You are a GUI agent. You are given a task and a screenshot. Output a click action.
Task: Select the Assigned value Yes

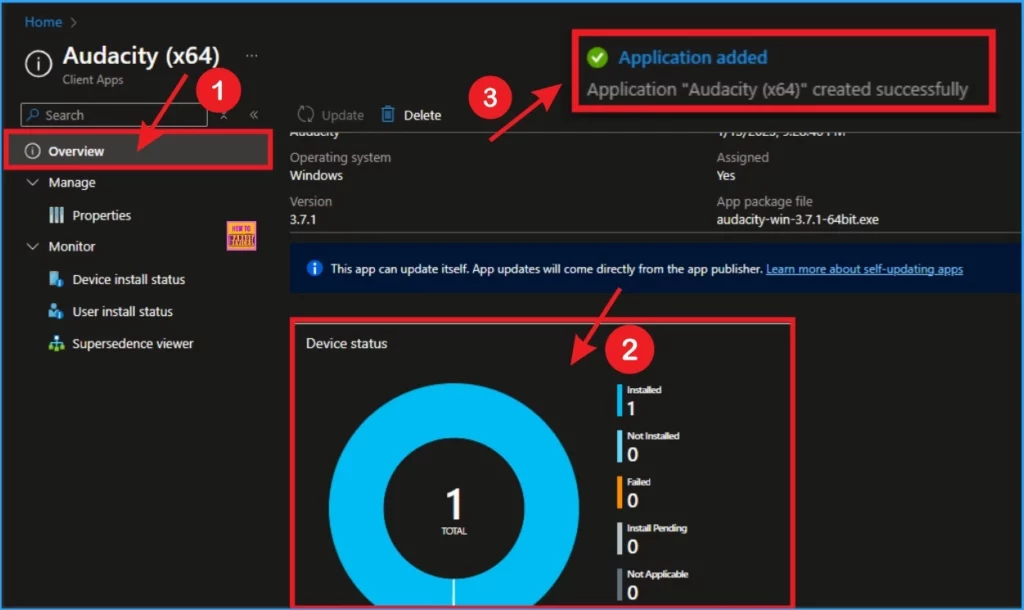click(x=726, y=176)
